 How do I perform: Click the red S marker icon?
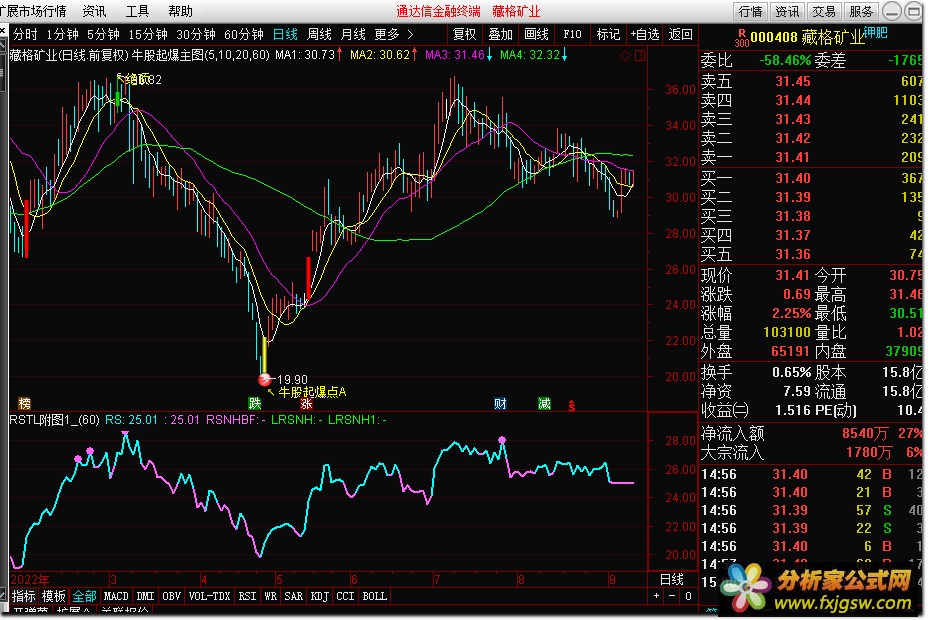(x=572, y=406)
